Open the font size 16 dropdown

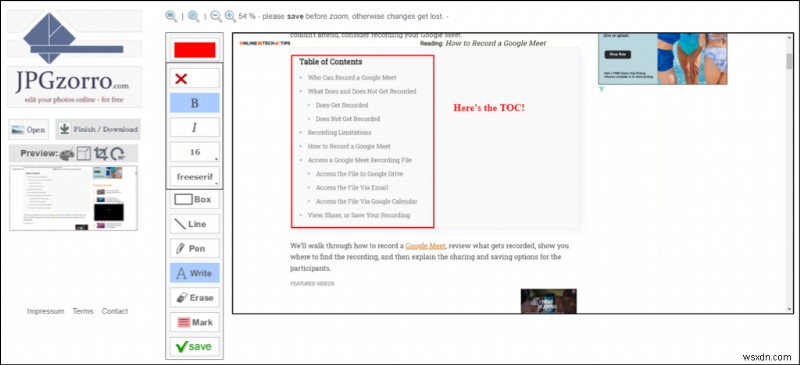pyautogui.click(x=194, y=152)
